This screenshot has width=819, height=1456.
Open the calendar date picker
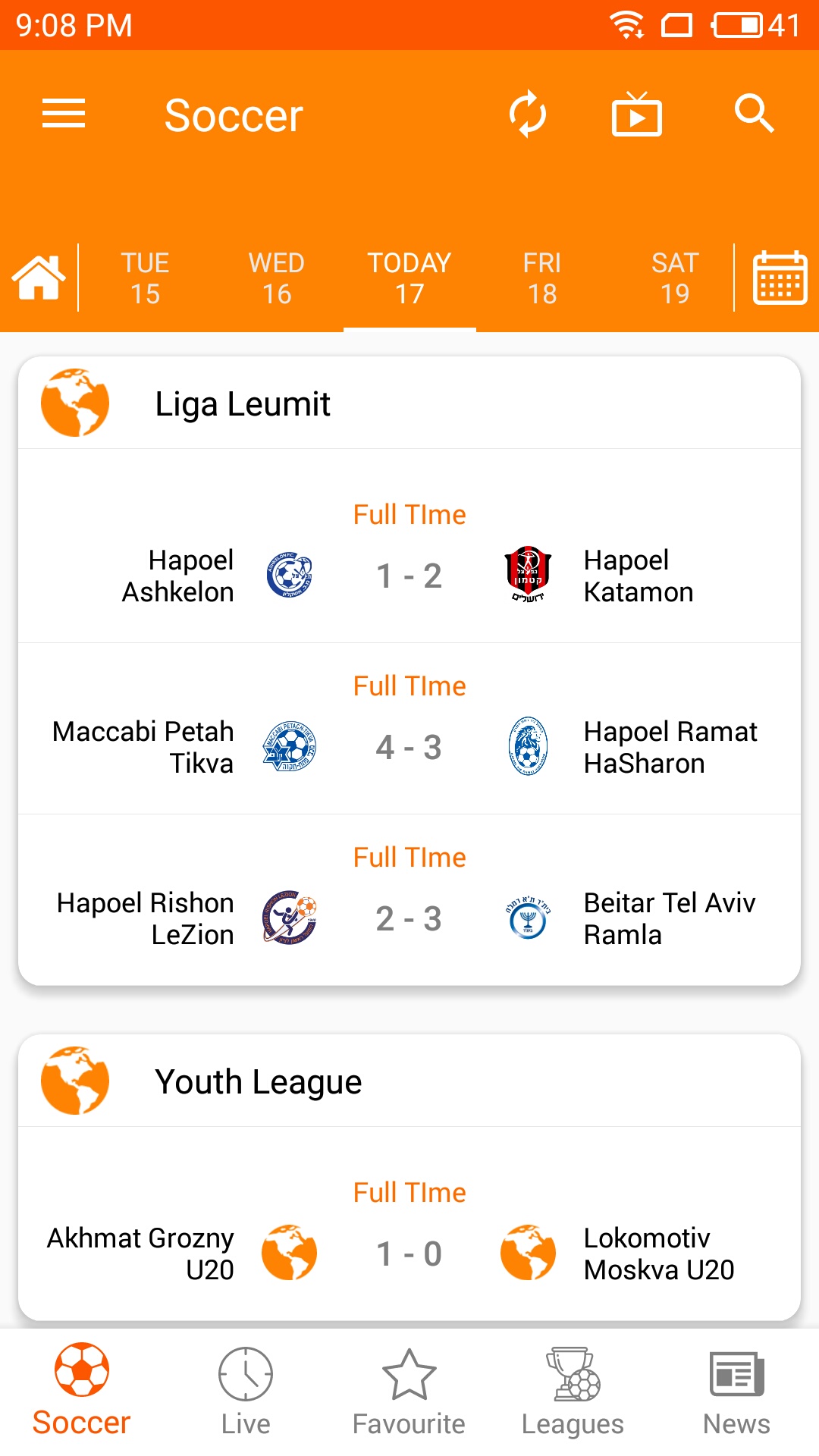[x=779, y=278]
